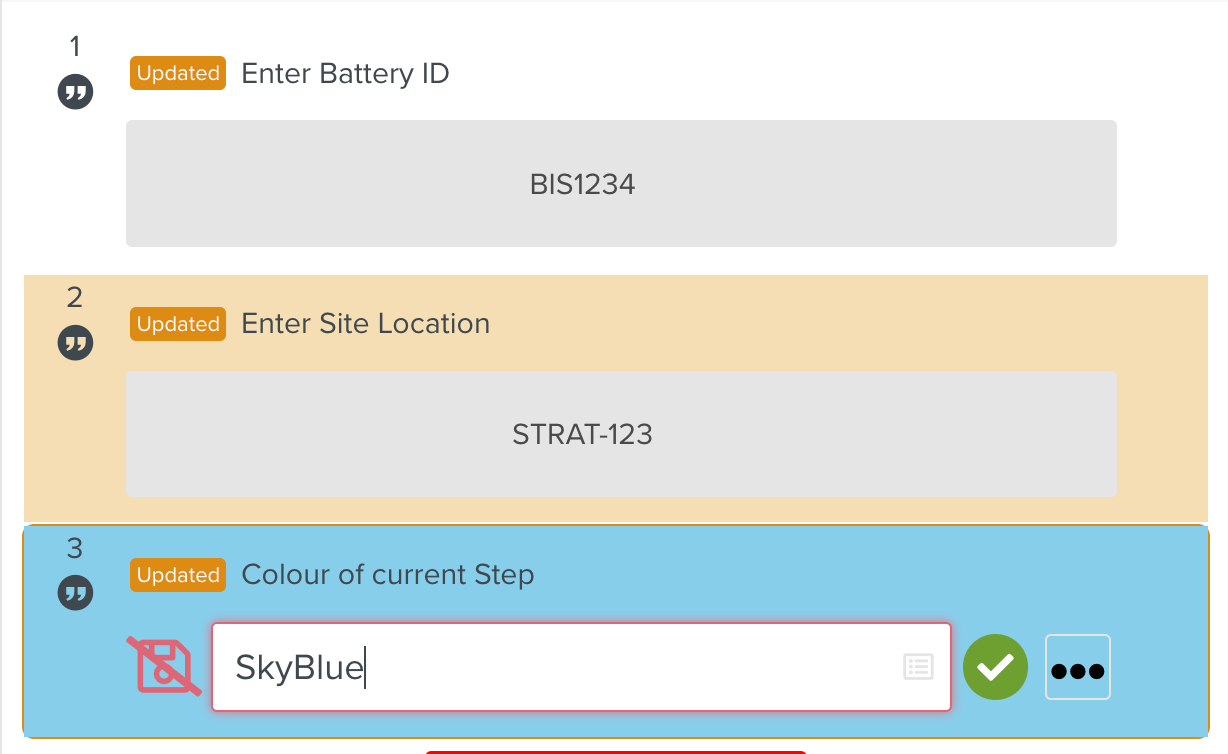Screen dimensions: 1228x754
Task: Open the three-dots more options menu
Action: [1077, 667]
